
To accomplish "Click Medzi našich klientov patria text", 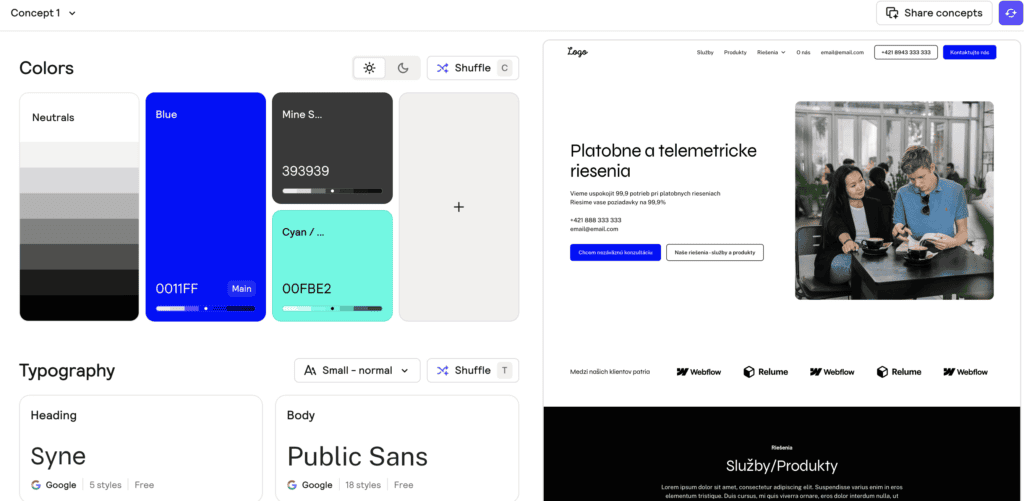I will pos(610,372).
